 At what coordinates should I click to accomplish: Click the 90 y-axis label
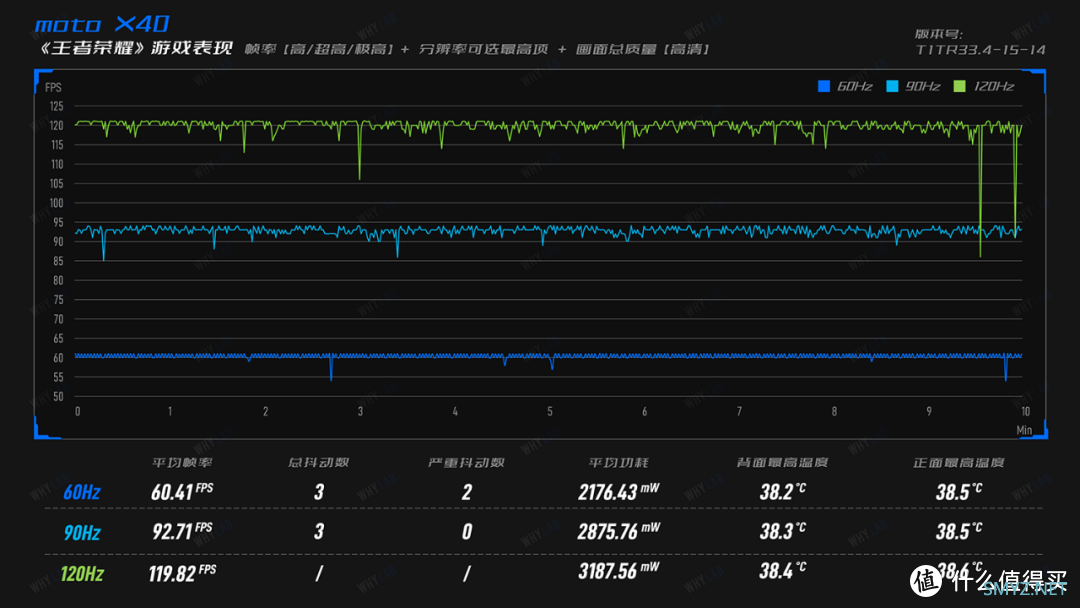58,242
